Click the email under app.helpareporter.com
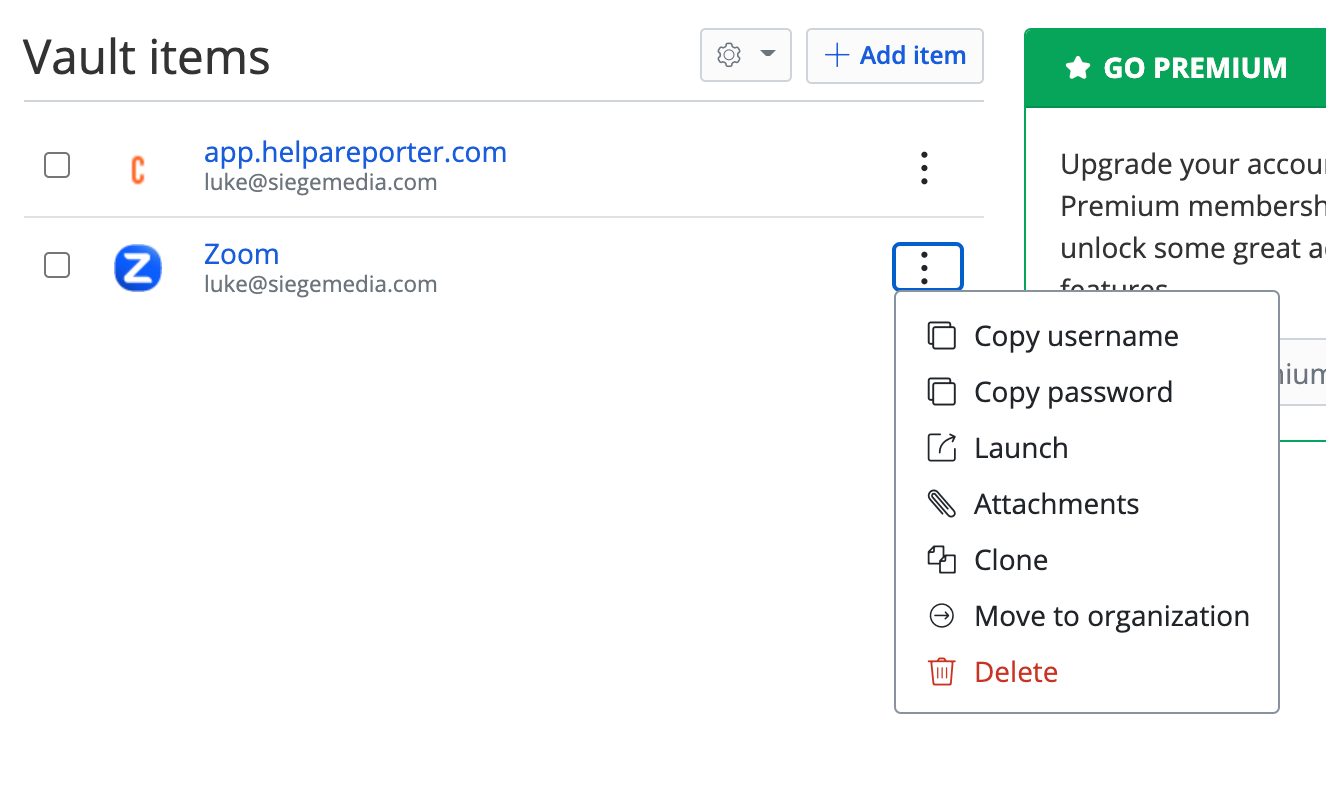This screenshot has width=1326, height=786. pos(321,182)
